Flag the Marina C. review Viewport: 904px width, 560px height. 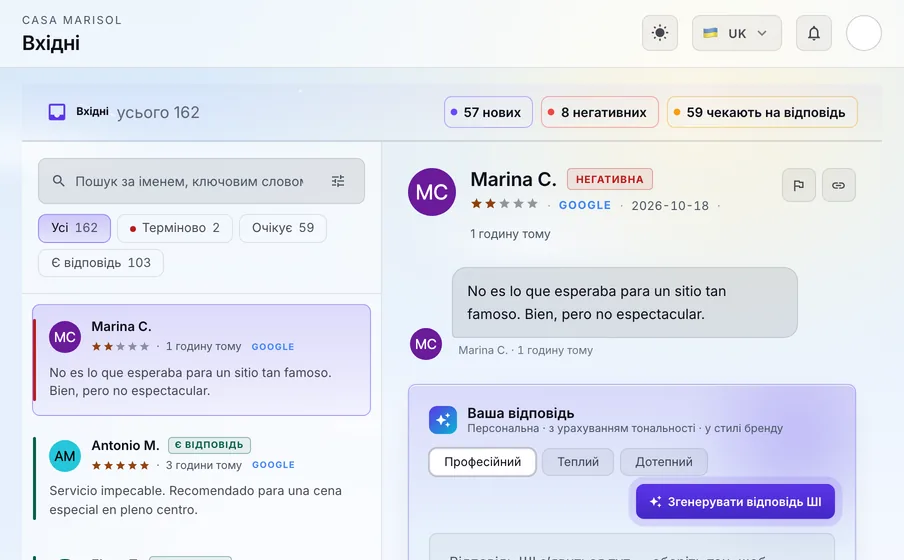coord(798,185)
